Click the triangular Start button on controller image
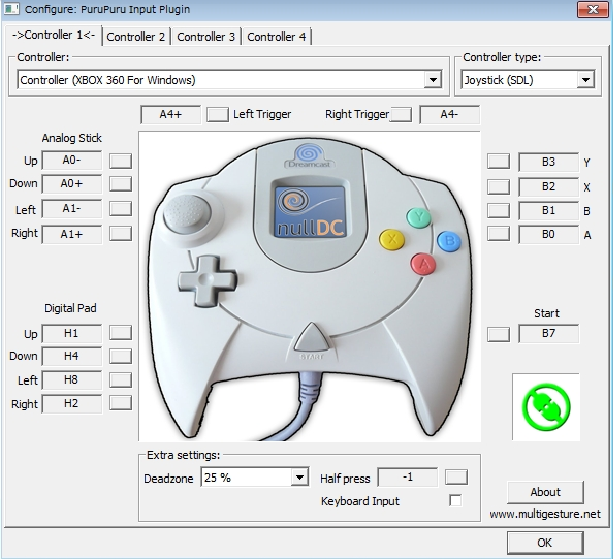This screenshot has height=559, width=613. pyautogui.click(x=311, y=337)
